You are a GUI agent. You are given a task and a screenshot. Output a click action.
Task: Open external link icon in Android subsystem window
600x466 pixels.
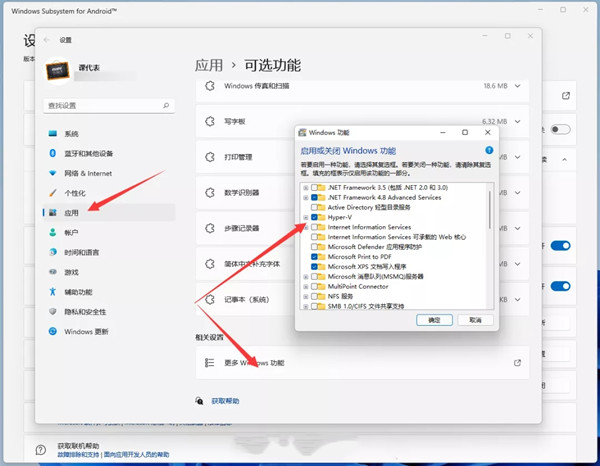pyautogui.click(x=566, y=96)
